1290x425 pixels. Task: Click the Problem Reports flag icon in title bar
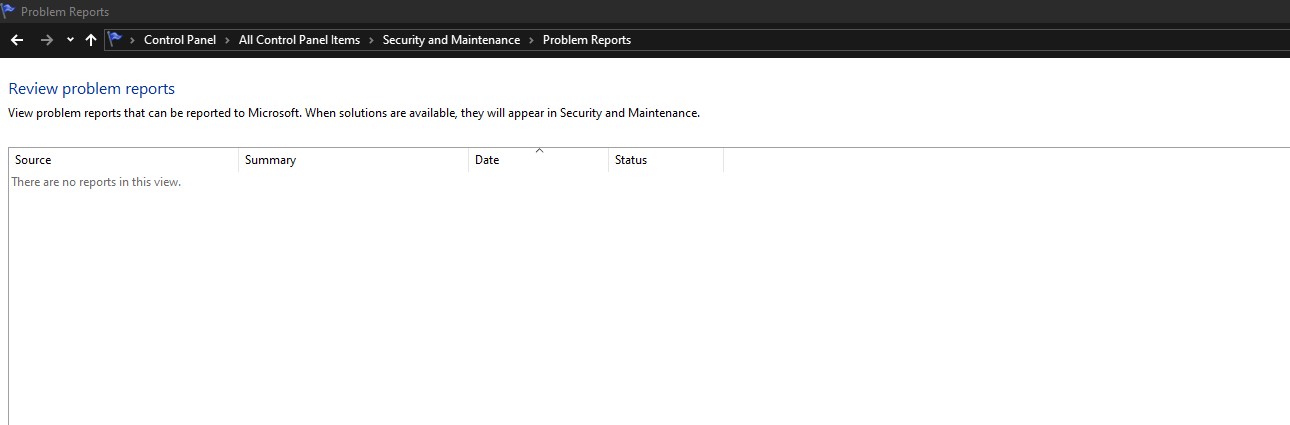[9, 11]
